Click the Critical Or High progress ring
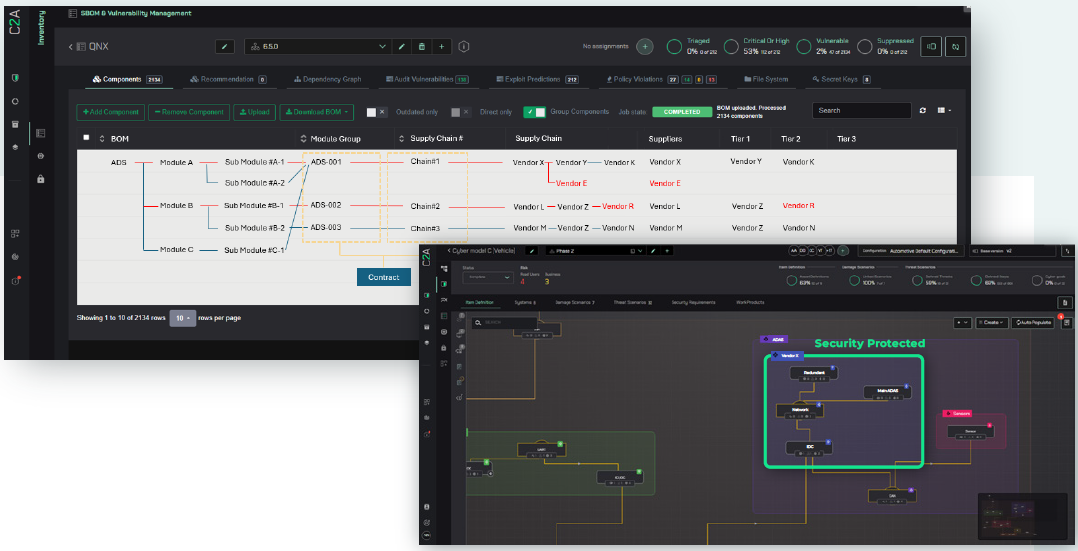The width and height of the screenshot is (1078, 551). (731, 47)
